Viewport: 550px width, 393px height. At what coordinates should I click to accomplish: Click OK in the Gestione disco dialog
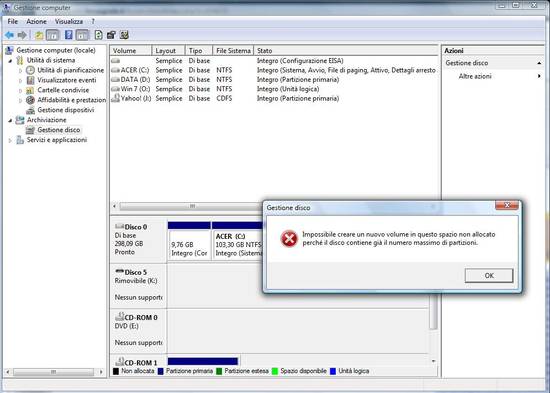pyautogui.click(x=489, y=275)
